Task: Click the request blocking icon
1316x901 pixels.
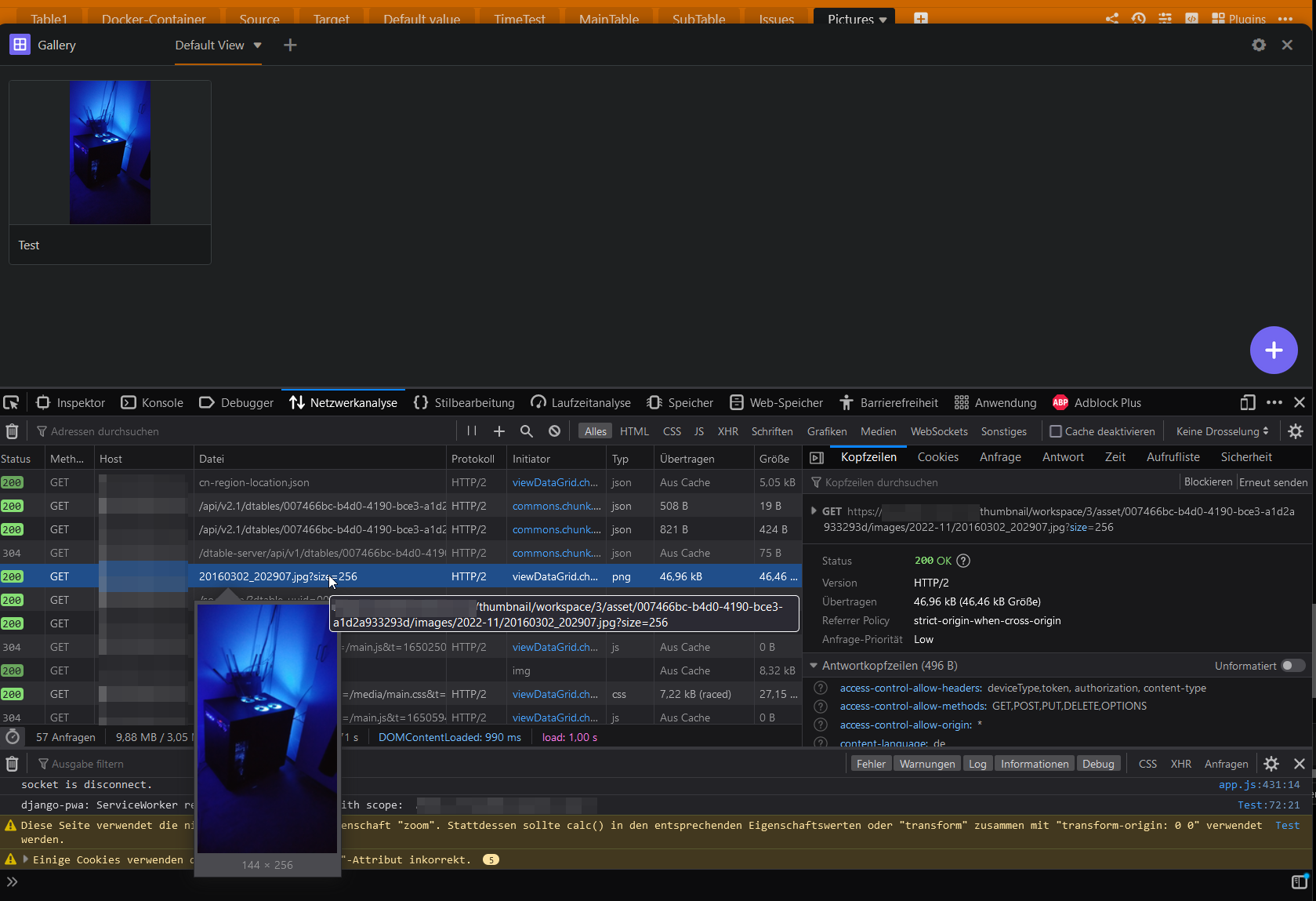Action: [x=554, y=431]
